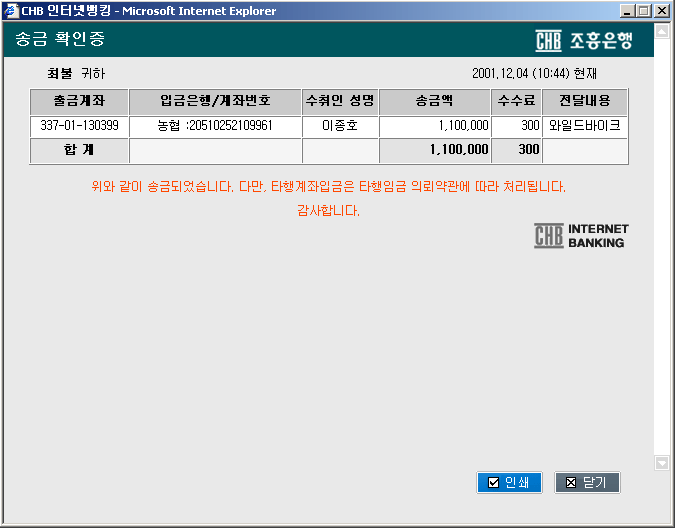This screenshot has width=675, height=528.
Task: Click the 최불 귀하 customer name
Action: pyautogui.click(x=76, y=74)
